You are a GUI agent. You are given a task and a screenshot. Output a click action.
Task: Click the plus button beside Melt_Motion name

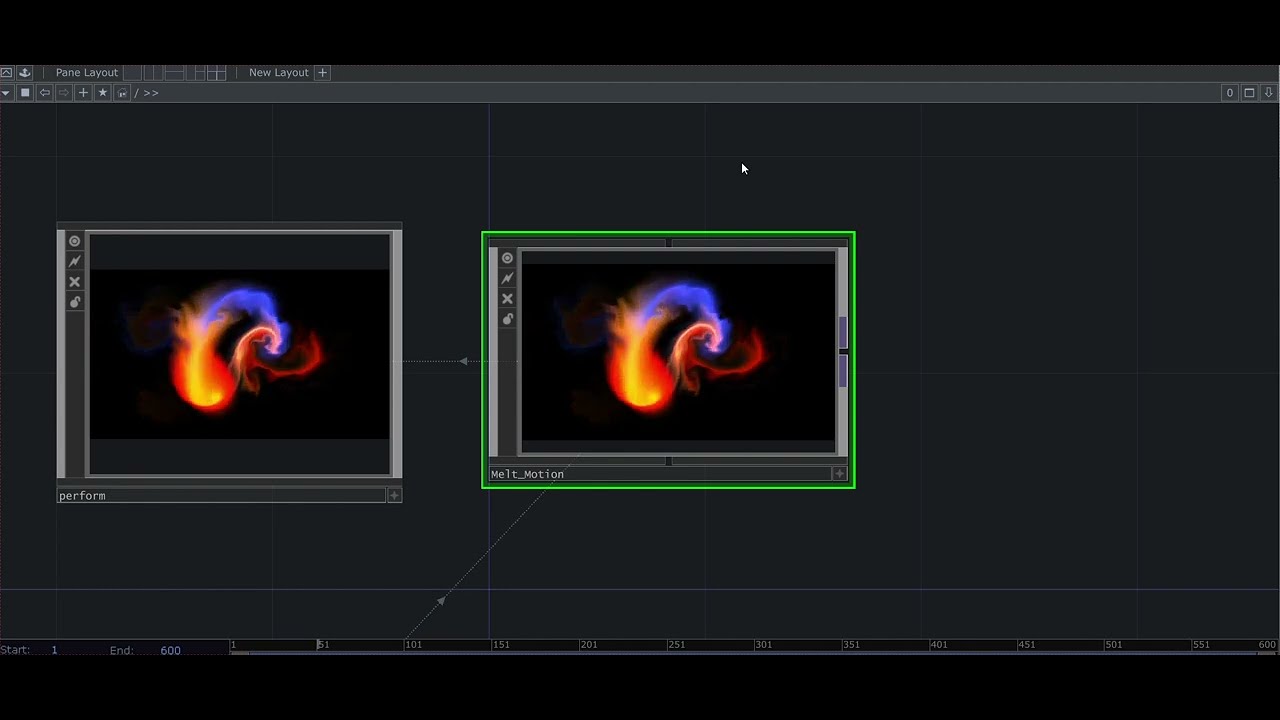839,474
